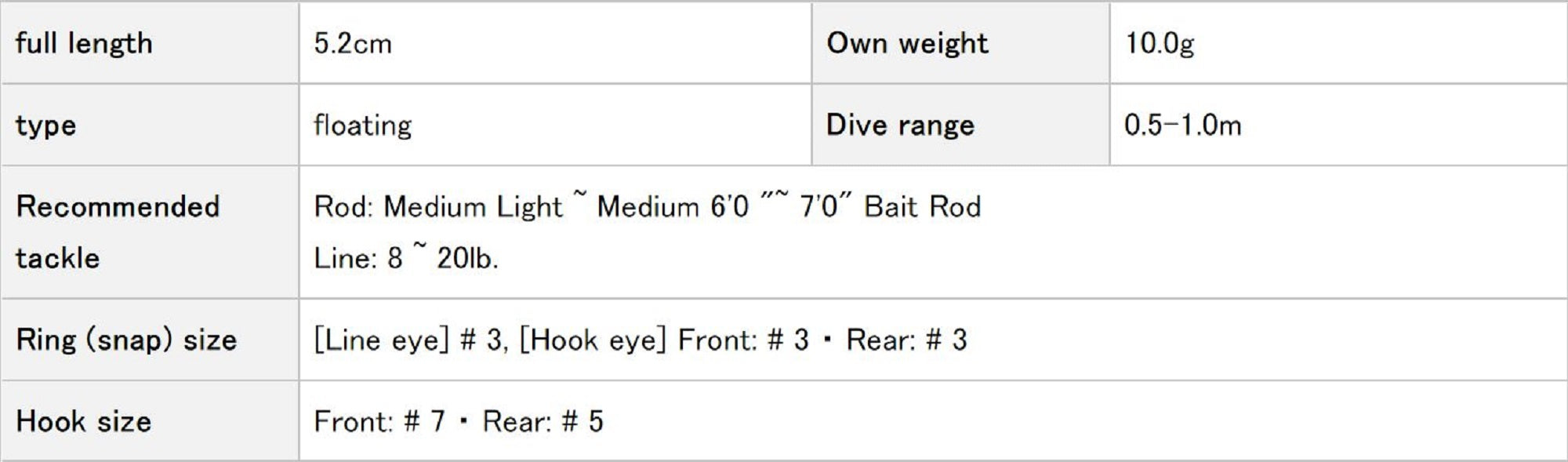The width and height of the screenshot is (1568, 462).
Task: Select the "Rear: # 5" hook size
Action: [543, 422]
